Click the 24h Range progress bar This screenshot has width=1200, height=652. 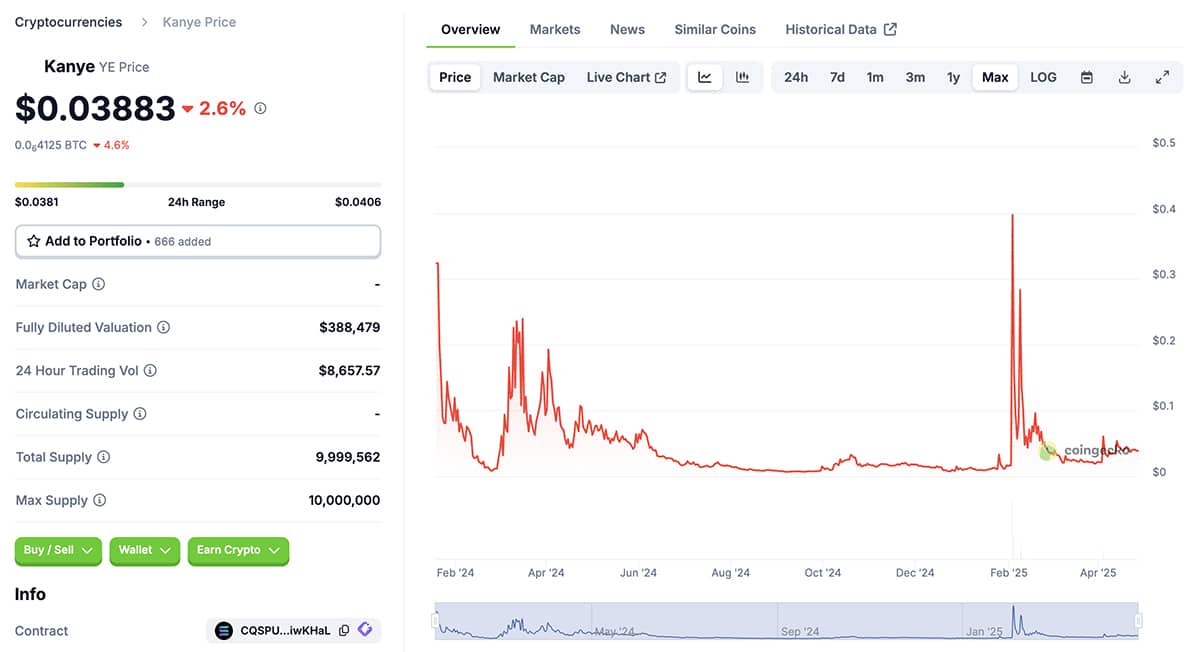(x=198, y=184)
